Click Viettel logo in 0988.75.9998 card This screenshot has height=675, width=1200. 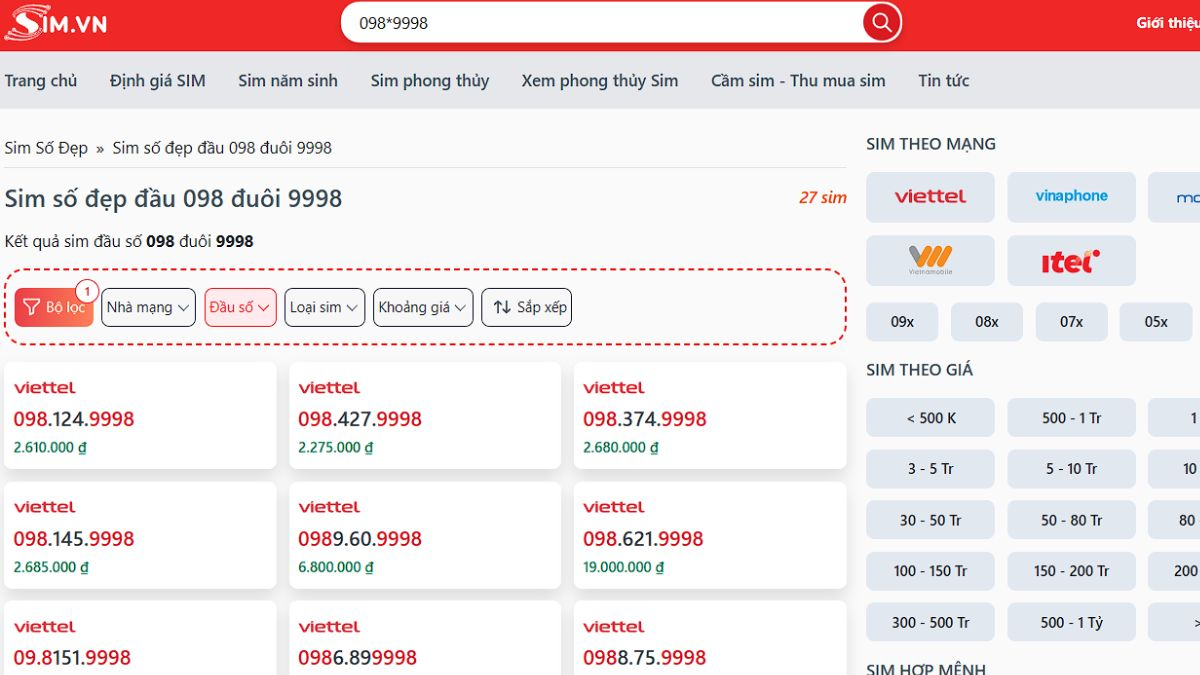click(x=614, y=627)
